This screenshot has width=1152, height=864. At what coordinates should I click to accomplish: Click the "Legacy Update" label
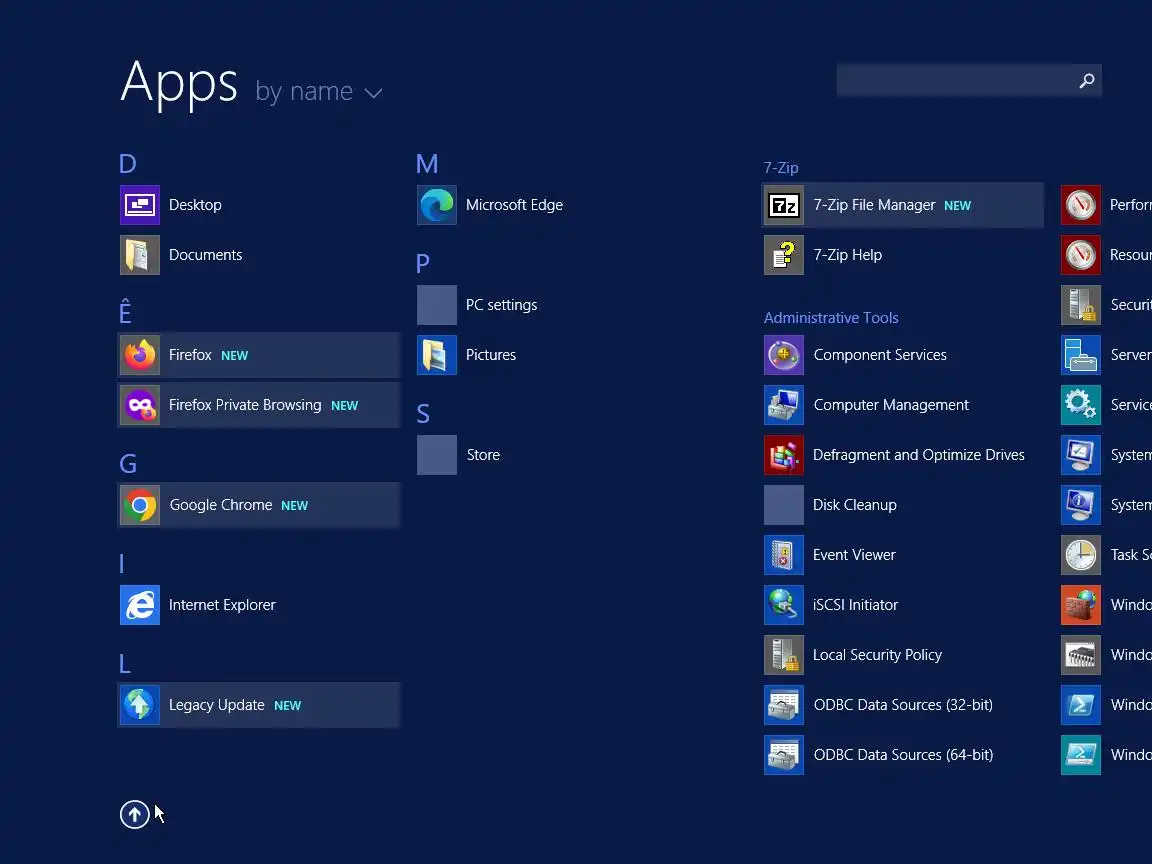pos(216,705)
